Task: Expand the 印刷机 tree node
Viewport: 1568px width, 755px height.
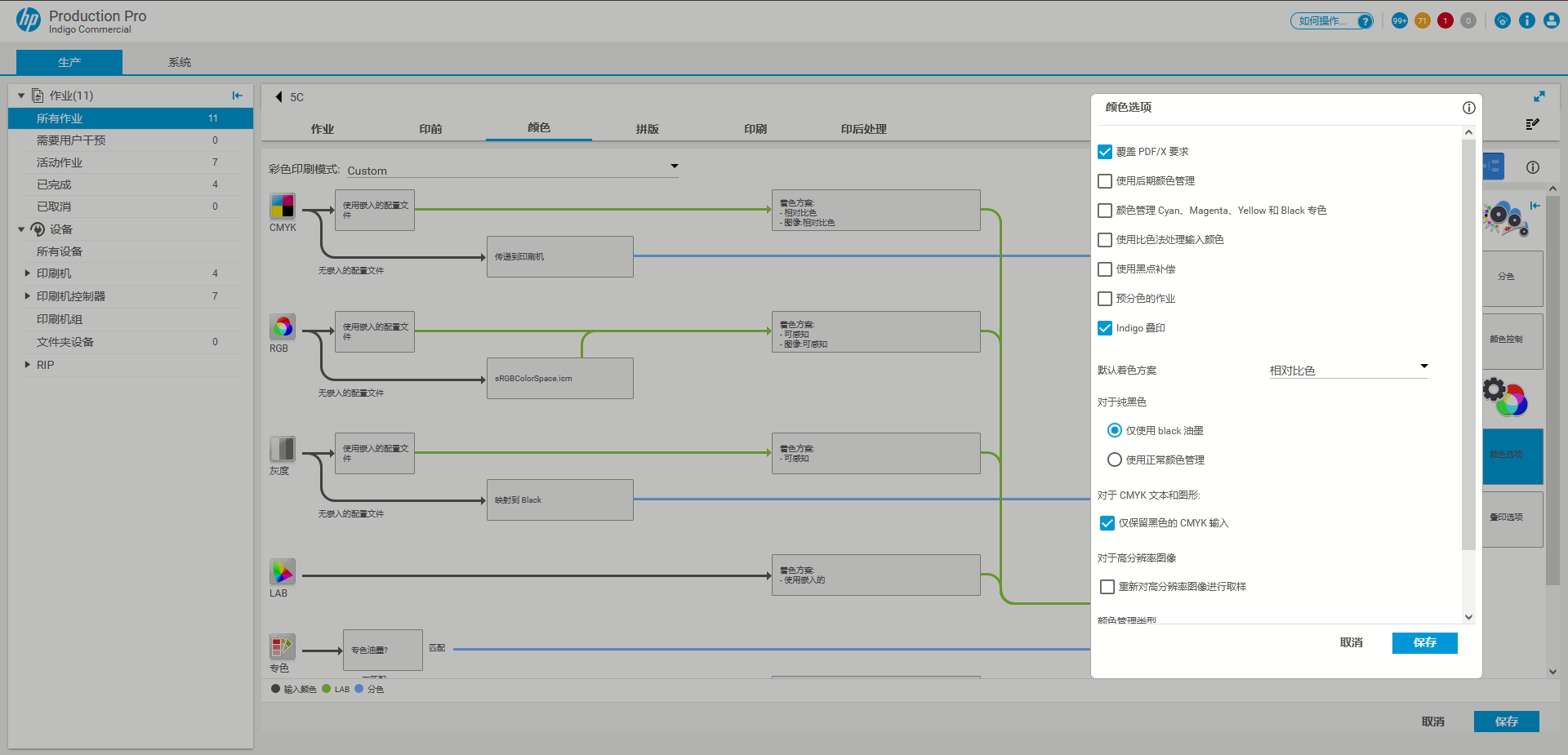Action: [27, 273]
